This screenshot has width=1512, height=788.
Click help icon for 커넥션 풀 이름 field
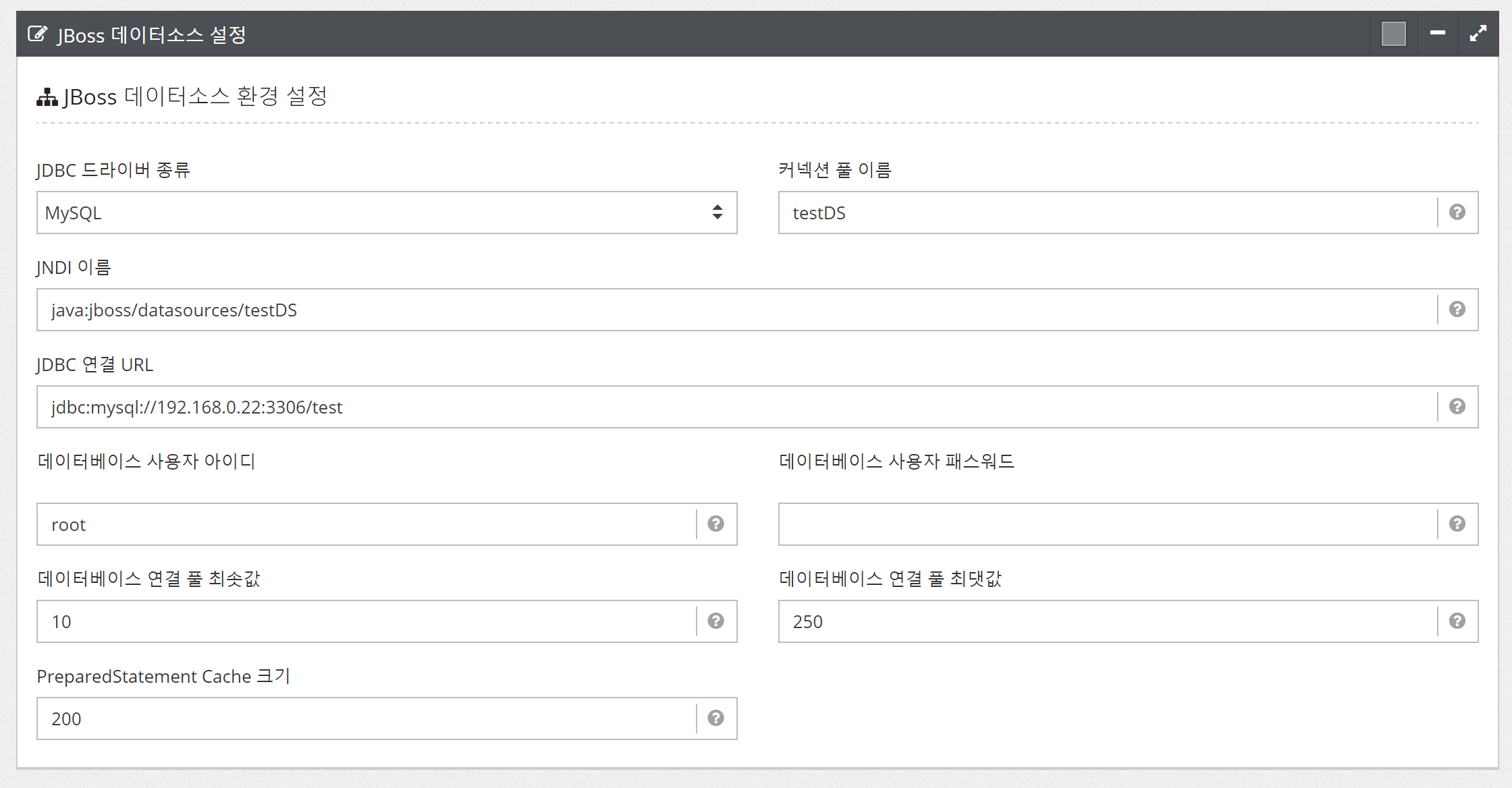tap(1457, 213)
